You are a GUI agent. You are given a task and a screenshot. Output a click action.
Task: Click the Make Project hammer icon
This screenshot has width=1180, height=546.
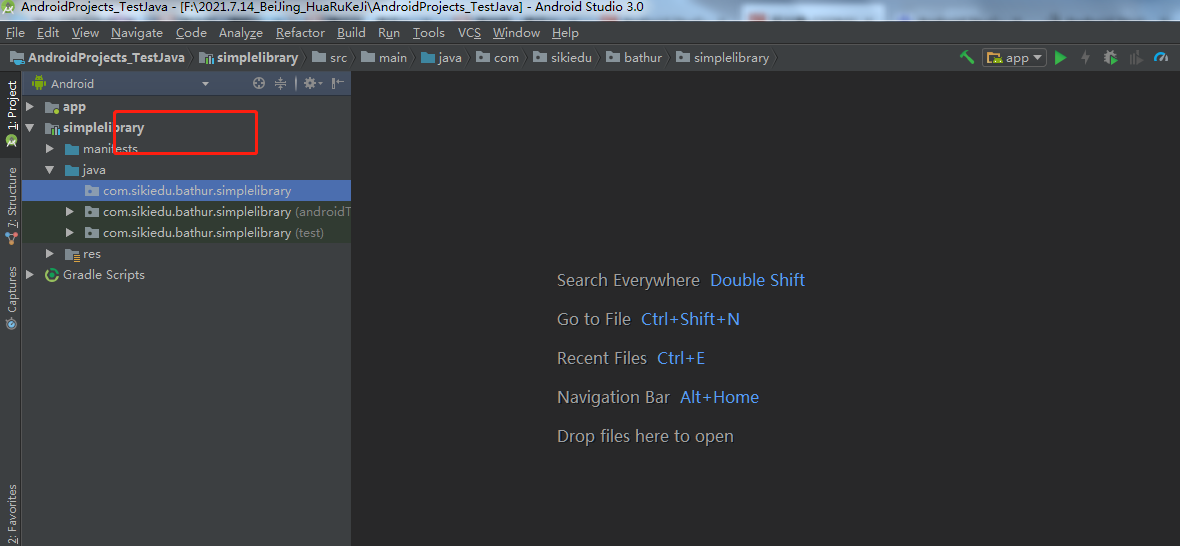click(x=967, y=57)
